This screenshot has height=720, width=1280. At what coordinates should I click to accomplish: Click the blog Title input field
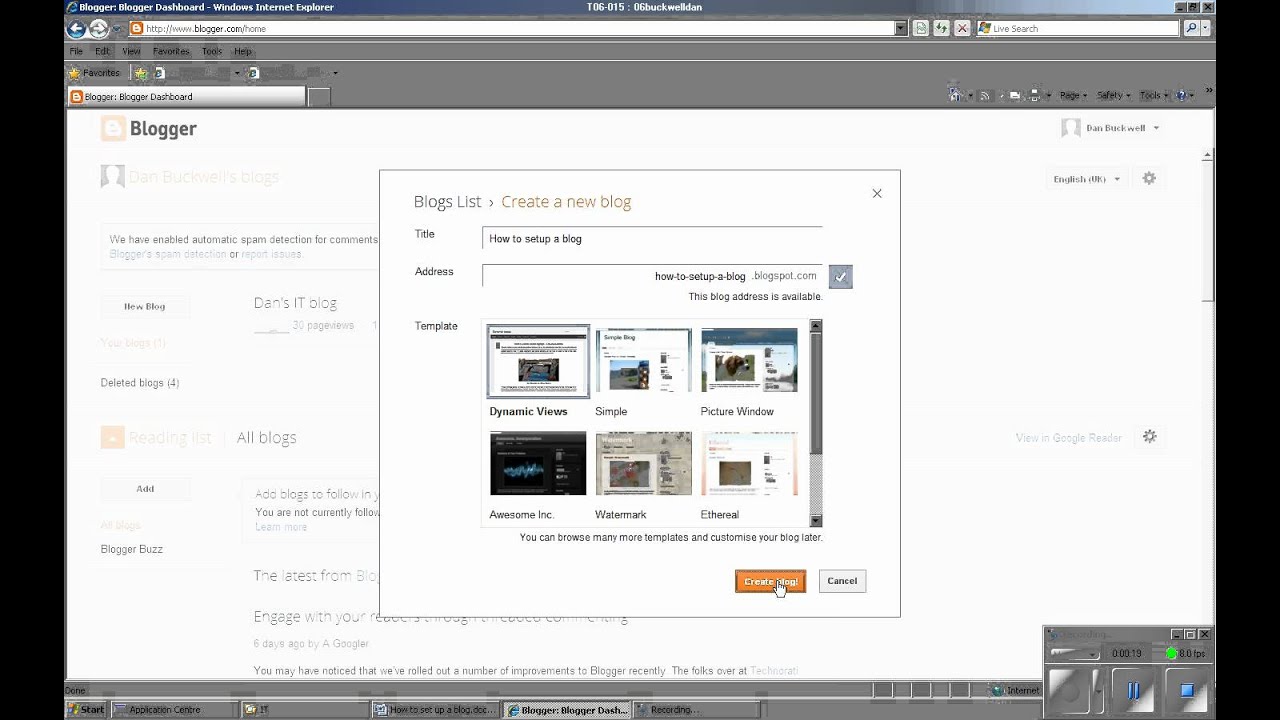(652, 238)
